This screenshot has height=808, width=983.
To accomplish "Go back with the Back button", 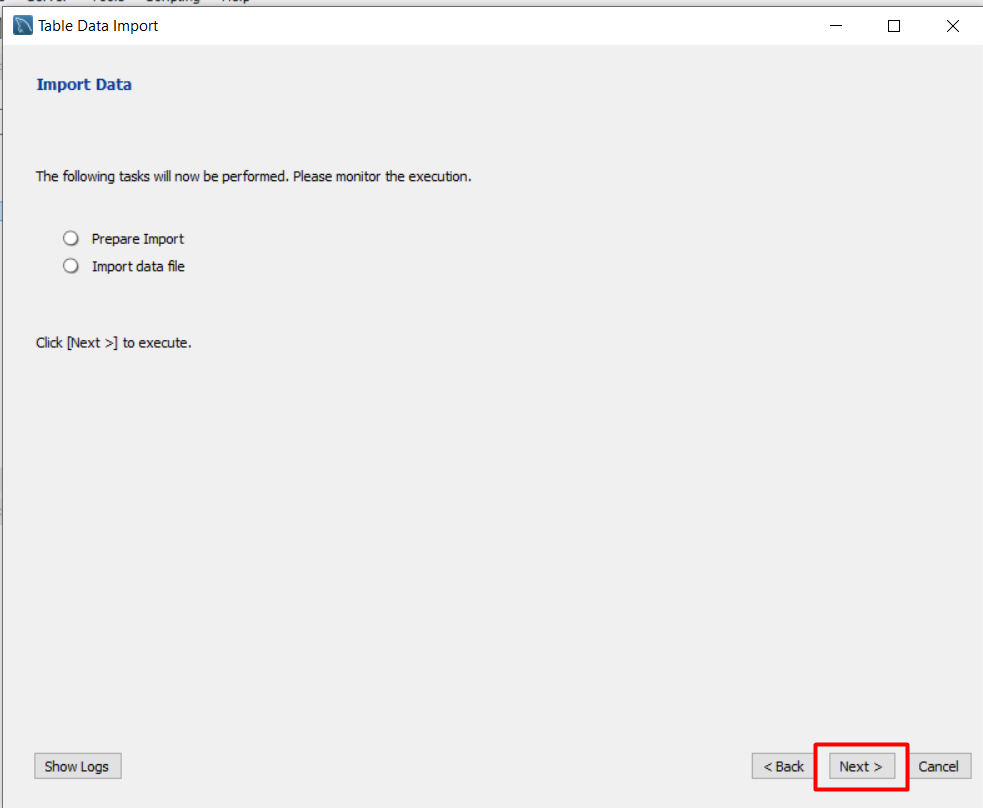I will click(x=783, y=766).
